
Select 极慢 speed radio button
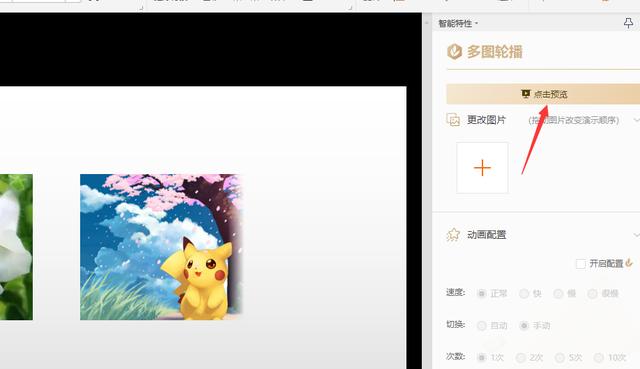(592, 293)
